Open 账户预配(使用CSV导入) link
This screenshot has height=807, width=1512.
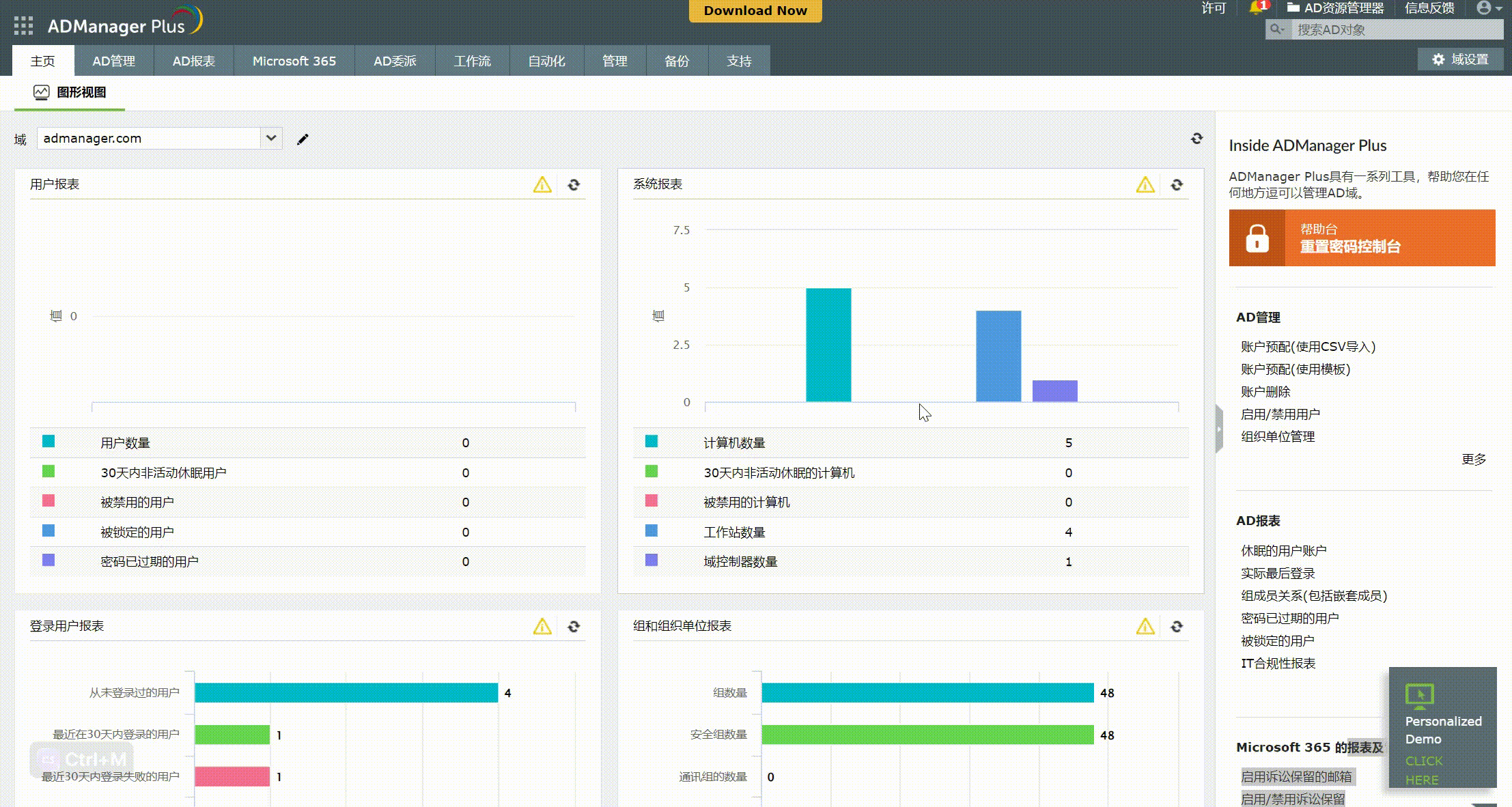click(1308, 347)
